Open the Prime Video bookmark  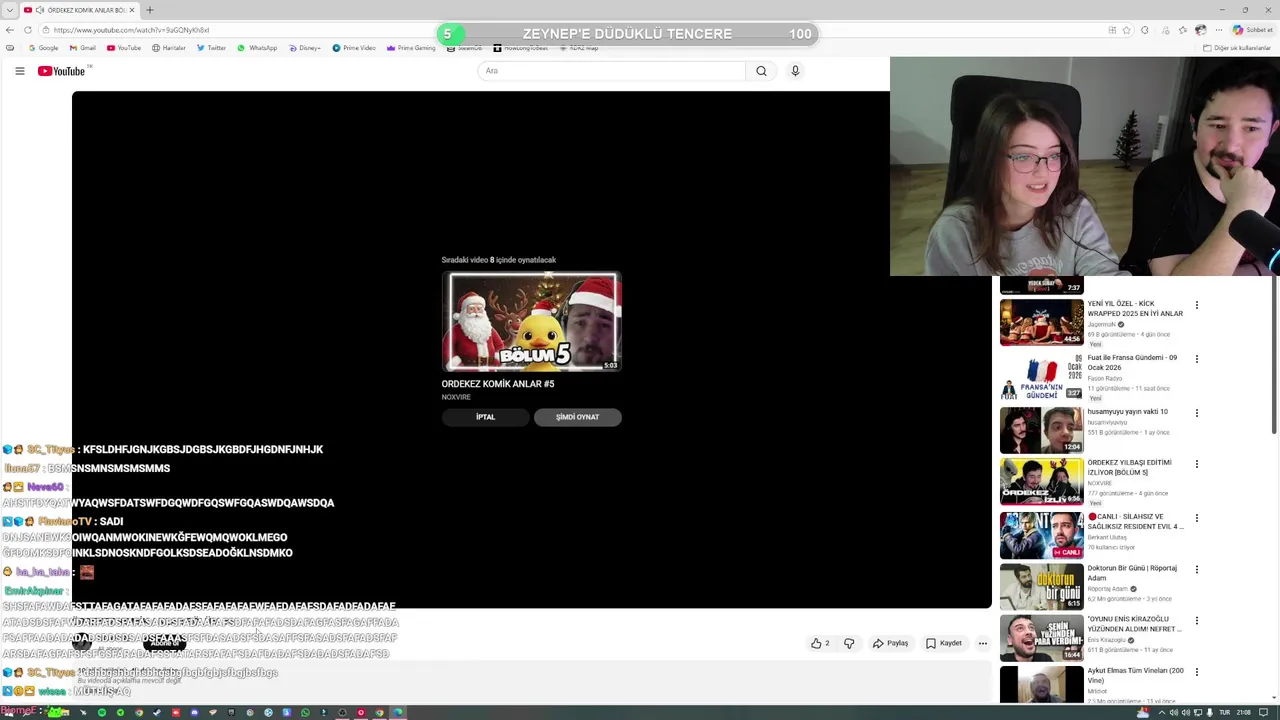[x=354, y=48]
